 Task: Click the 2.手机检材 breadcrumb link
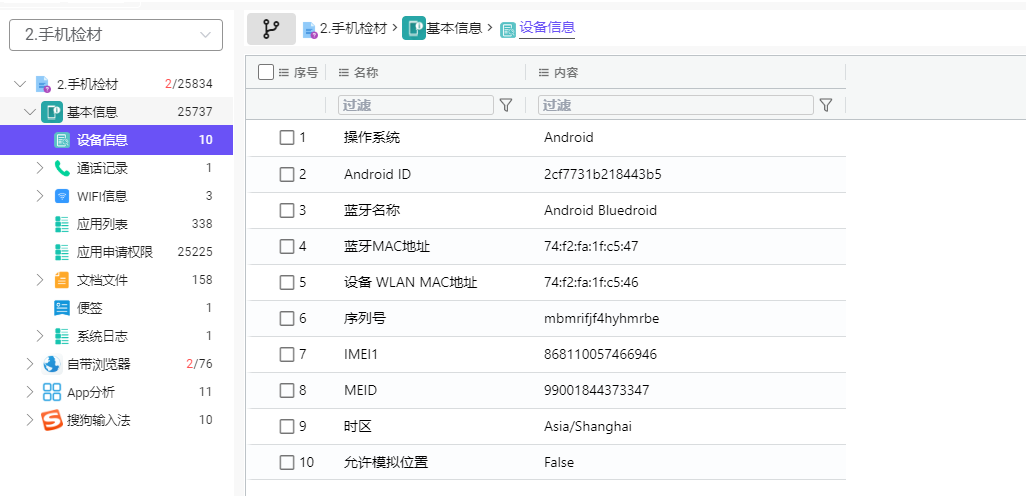pos(352,29)
